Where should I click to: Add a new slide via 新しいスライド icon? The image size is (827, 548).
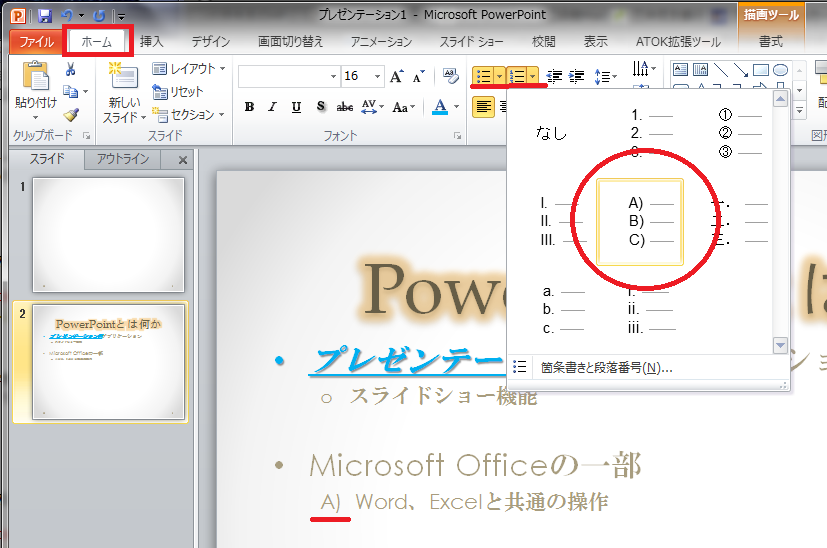(x=123, y=74)
